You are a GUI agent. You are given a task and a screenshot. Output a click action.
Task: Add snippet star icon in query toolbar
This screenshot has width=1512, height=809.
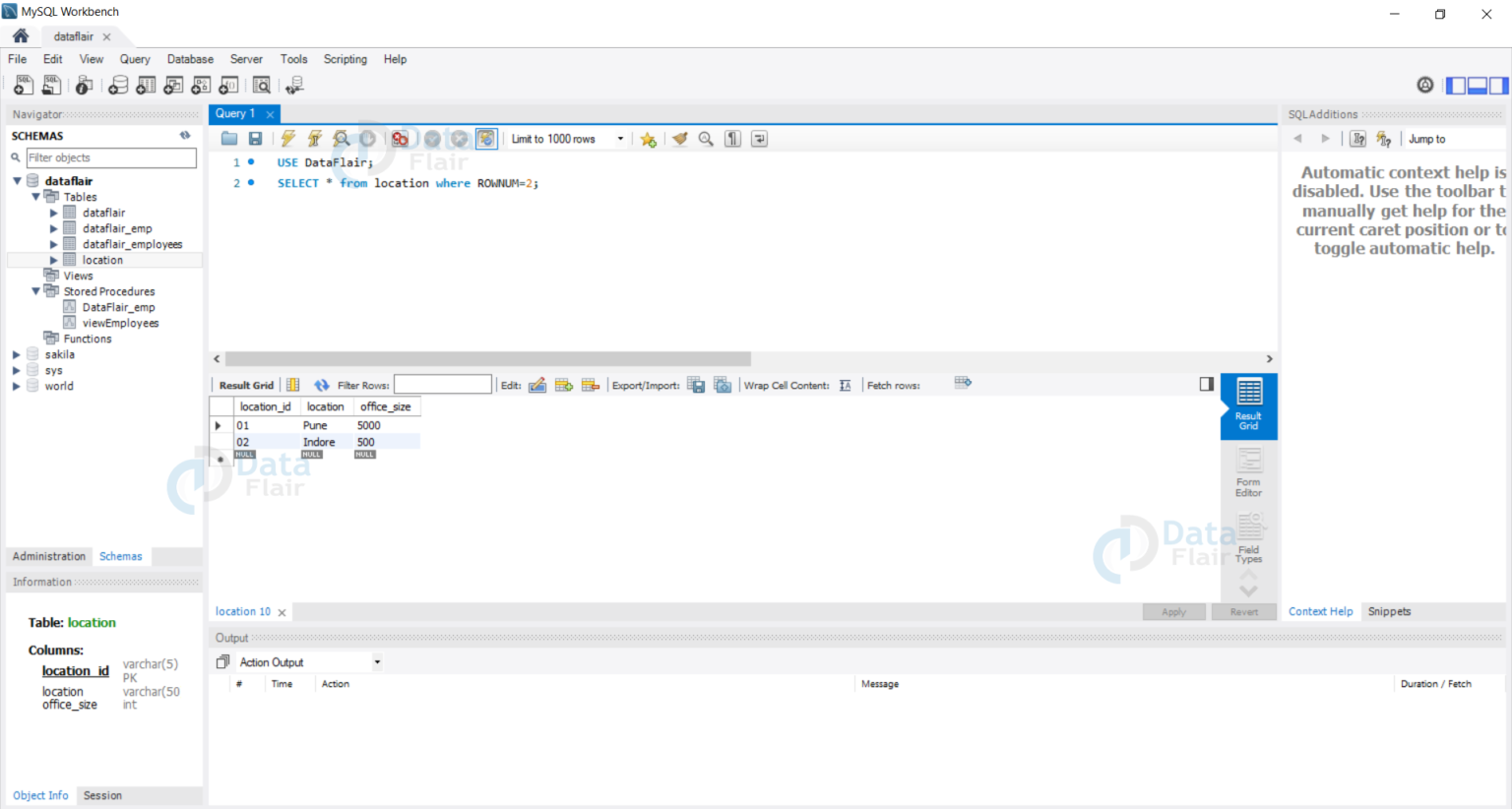pos(648,139)
